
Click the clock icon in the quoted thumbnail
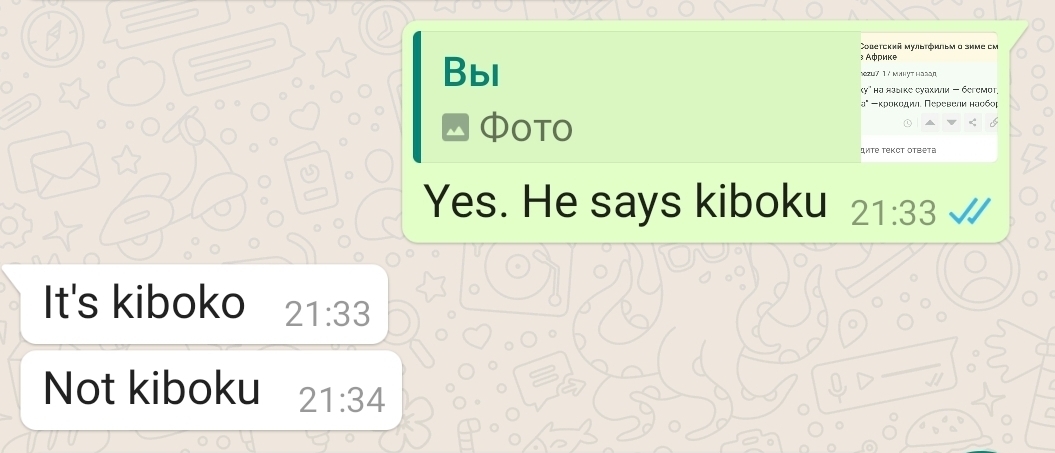coord(908,123)
